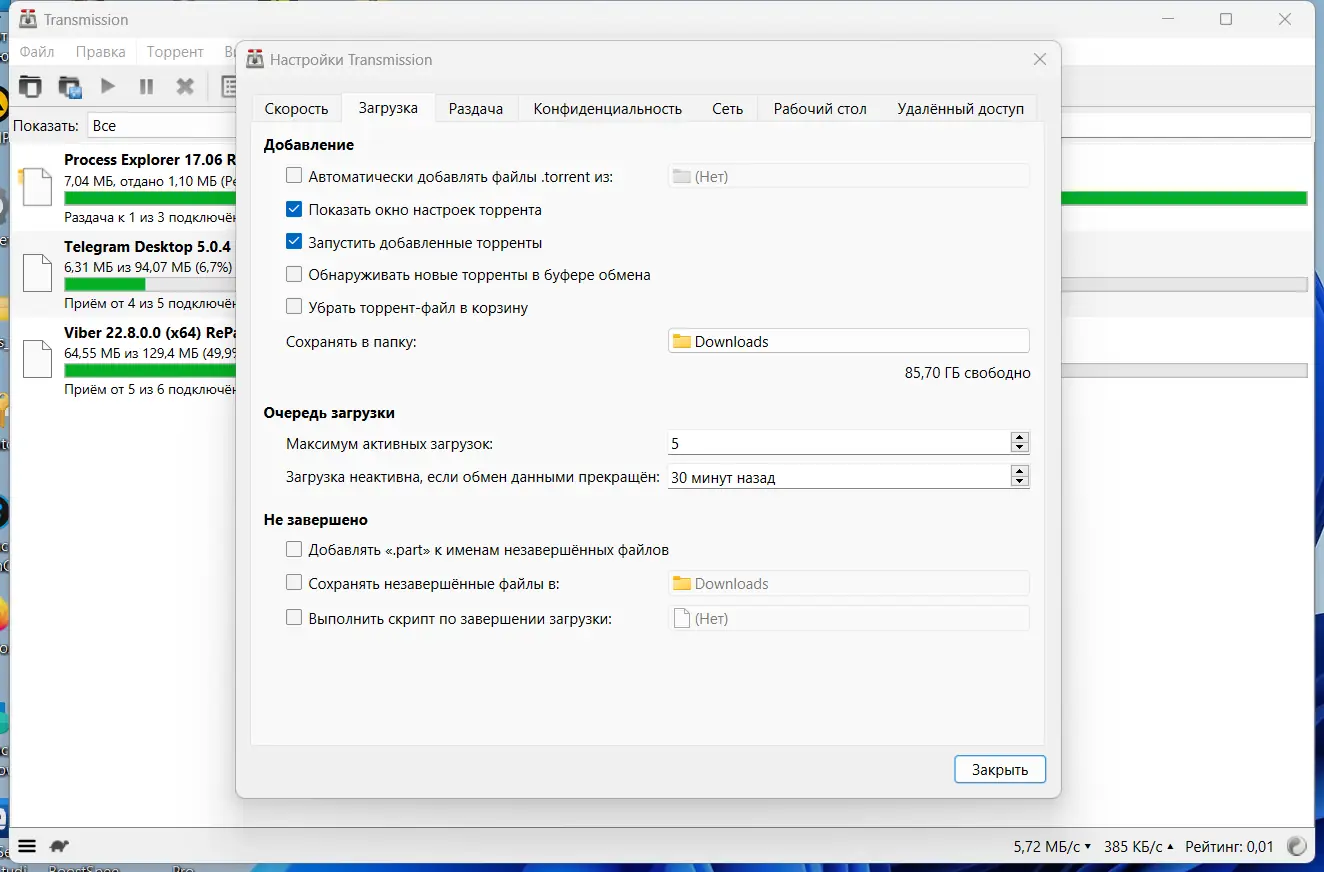Screen dimensions: 1324x872
Task: Switch to the Раздача tab
Action: coord(476,108)
